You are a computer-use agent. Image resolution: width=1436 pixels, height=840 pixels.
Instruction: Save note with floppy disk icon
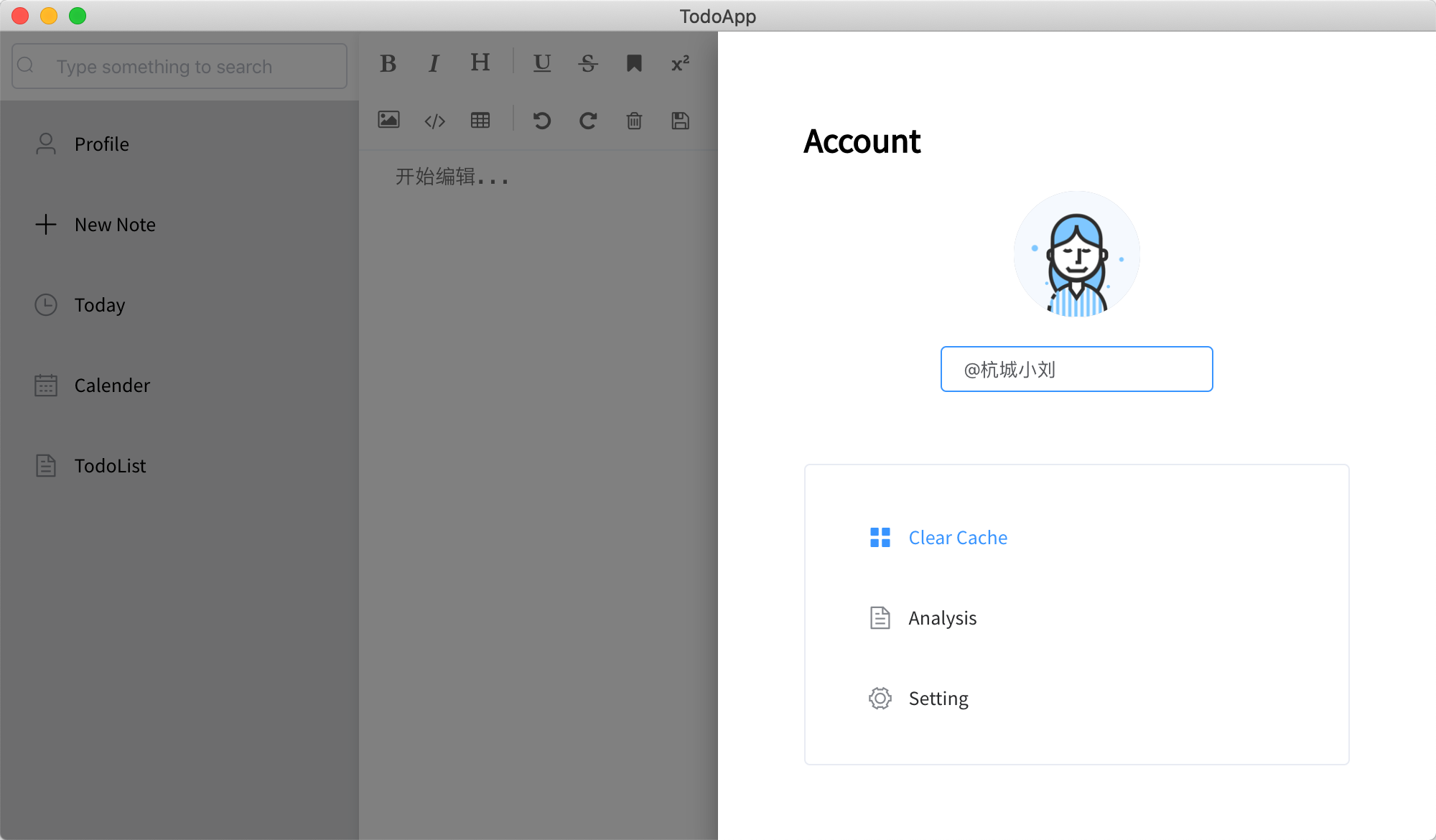pos(680,121)
